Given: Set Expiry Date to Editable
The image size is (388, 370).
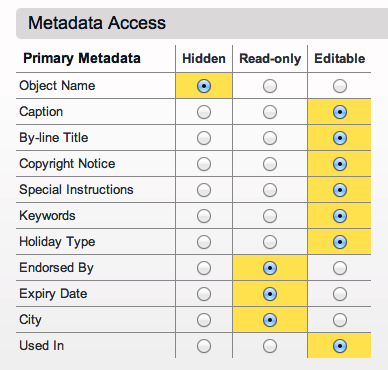Looking at the screenshot, I should click(x=340, y=294).
